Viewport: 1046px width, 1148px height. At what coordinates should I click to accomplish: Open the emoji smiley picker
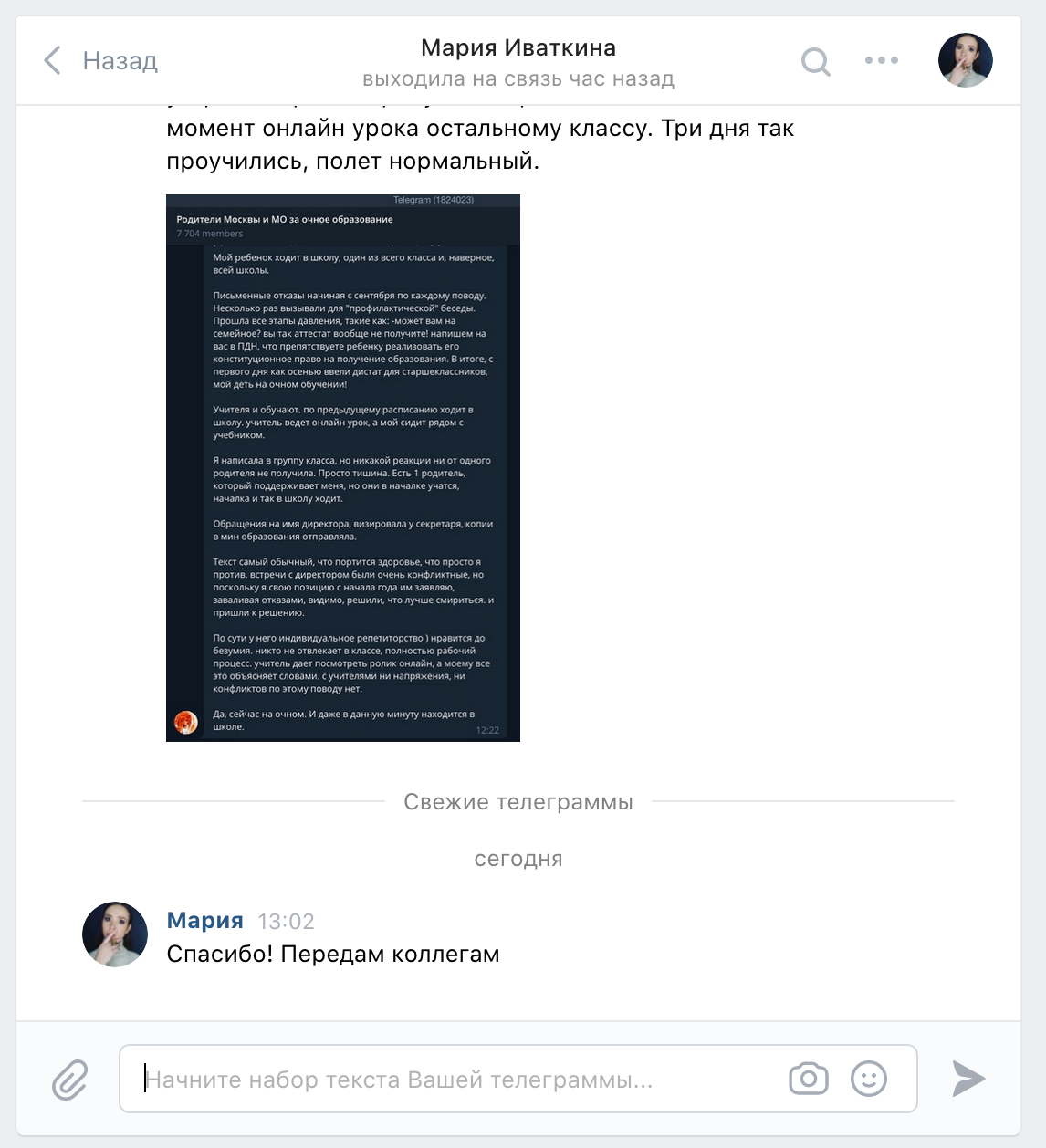point(869,1079)
